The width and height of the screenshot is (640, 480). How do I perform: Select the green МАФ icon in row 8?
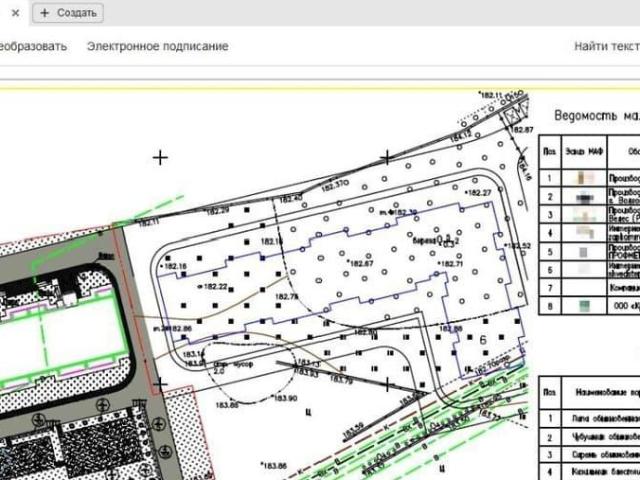pos(584,306)
